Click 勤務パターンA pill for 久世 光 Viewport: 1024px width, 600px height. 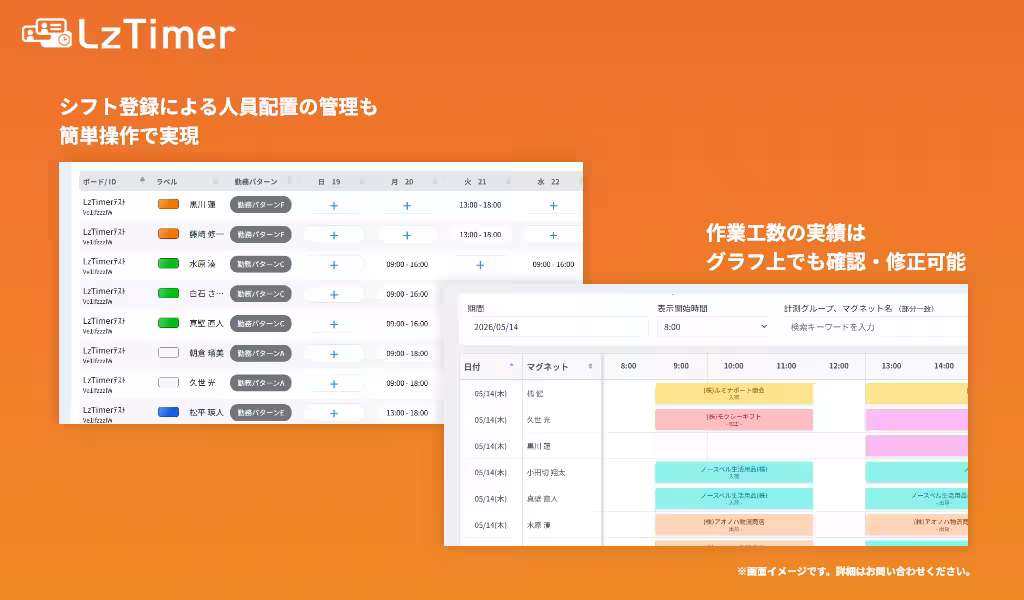pyautogui.click(x=261, y=383)
